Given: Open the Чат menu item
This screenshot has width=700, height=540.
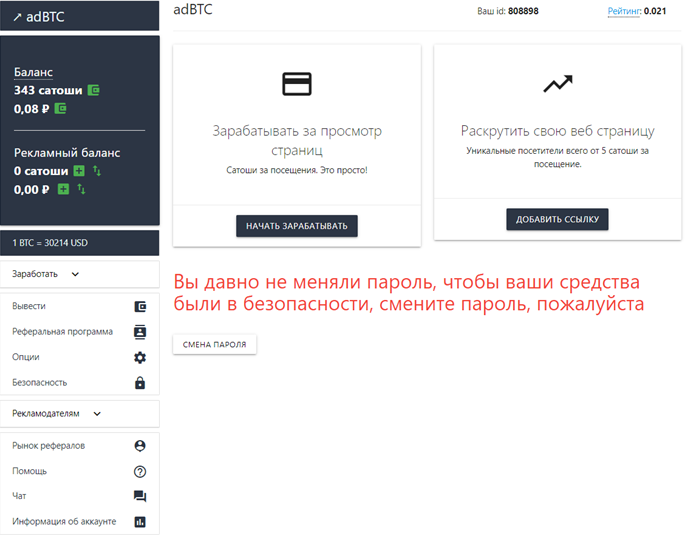Looking at the screenshot, I should 80,496.
